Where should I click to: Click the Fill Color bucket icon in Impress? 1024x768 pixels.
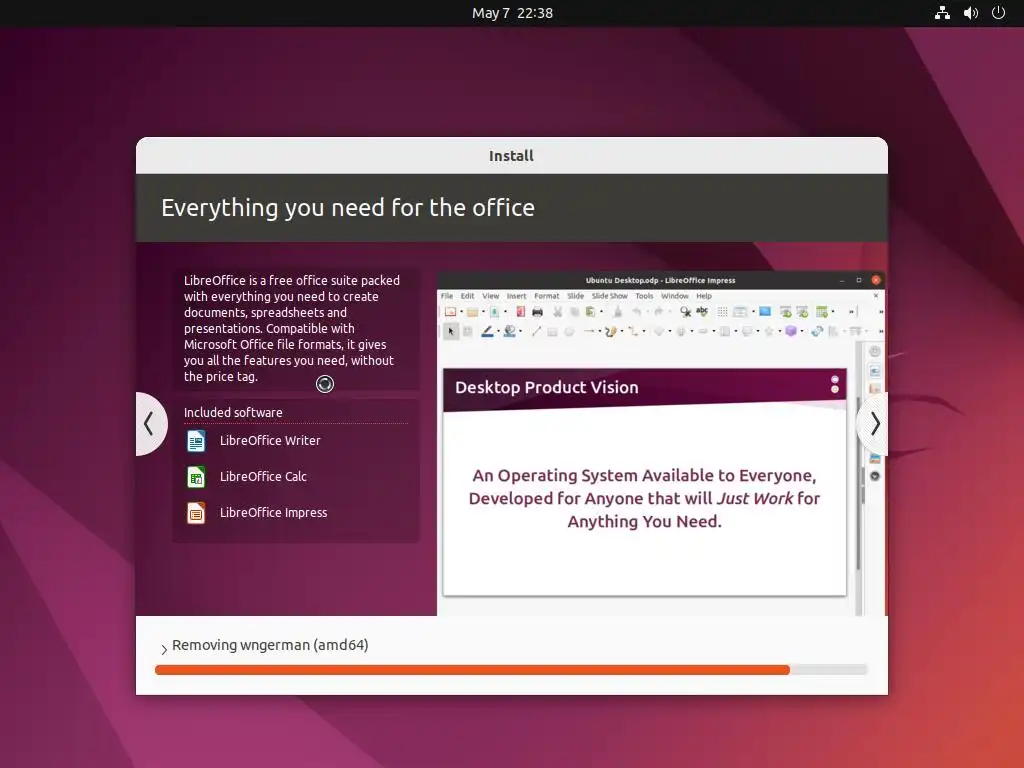click(x=509, y=331)
